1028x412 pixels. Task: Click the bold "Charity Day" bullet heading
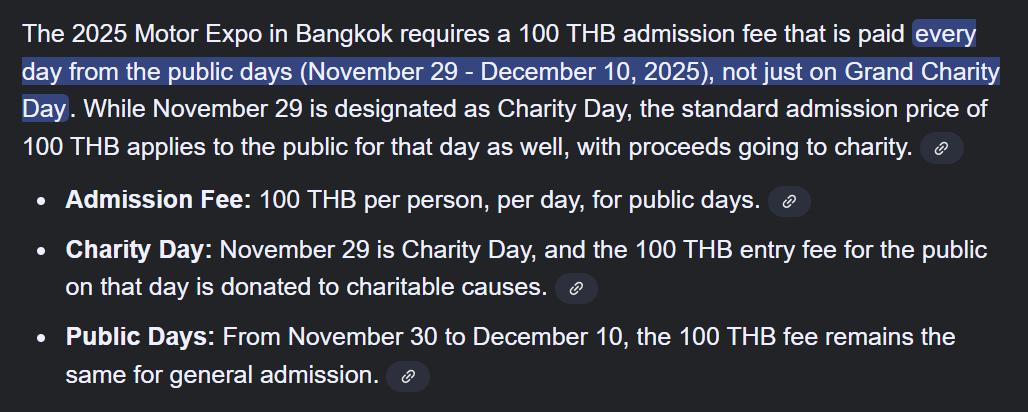138,250
